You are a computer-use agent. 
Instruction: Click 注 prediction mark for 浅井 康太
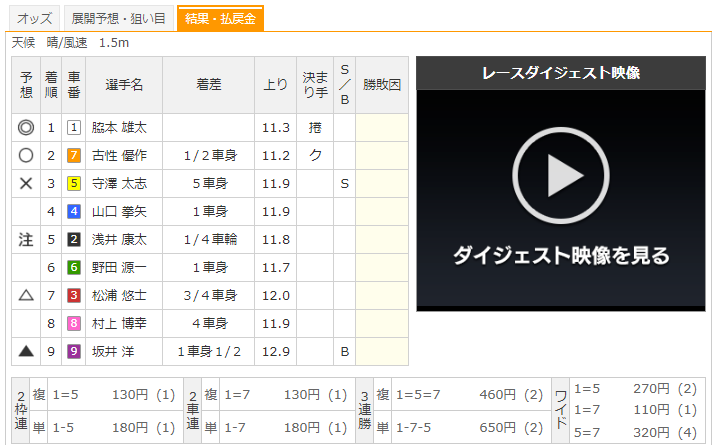tap(26, 239)
